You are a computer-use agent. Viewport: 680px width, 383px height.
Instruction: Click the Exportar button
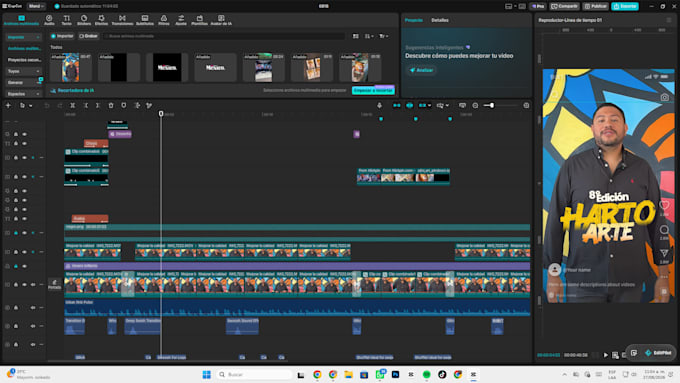(625, 6)
